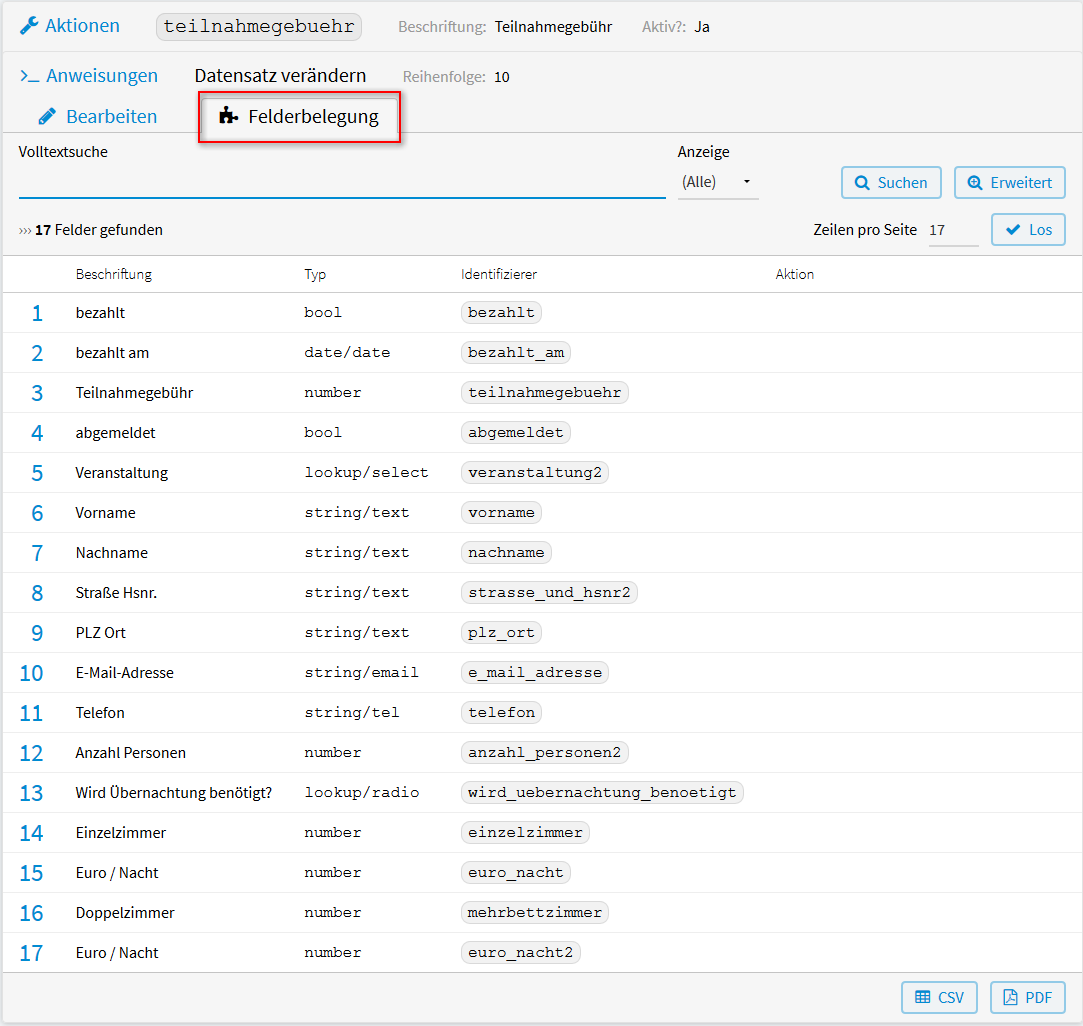Click the veranstaltung2 identifier tag
Image resolution: width=1083 pixels, height=1026 pixels.
point(535,473)
